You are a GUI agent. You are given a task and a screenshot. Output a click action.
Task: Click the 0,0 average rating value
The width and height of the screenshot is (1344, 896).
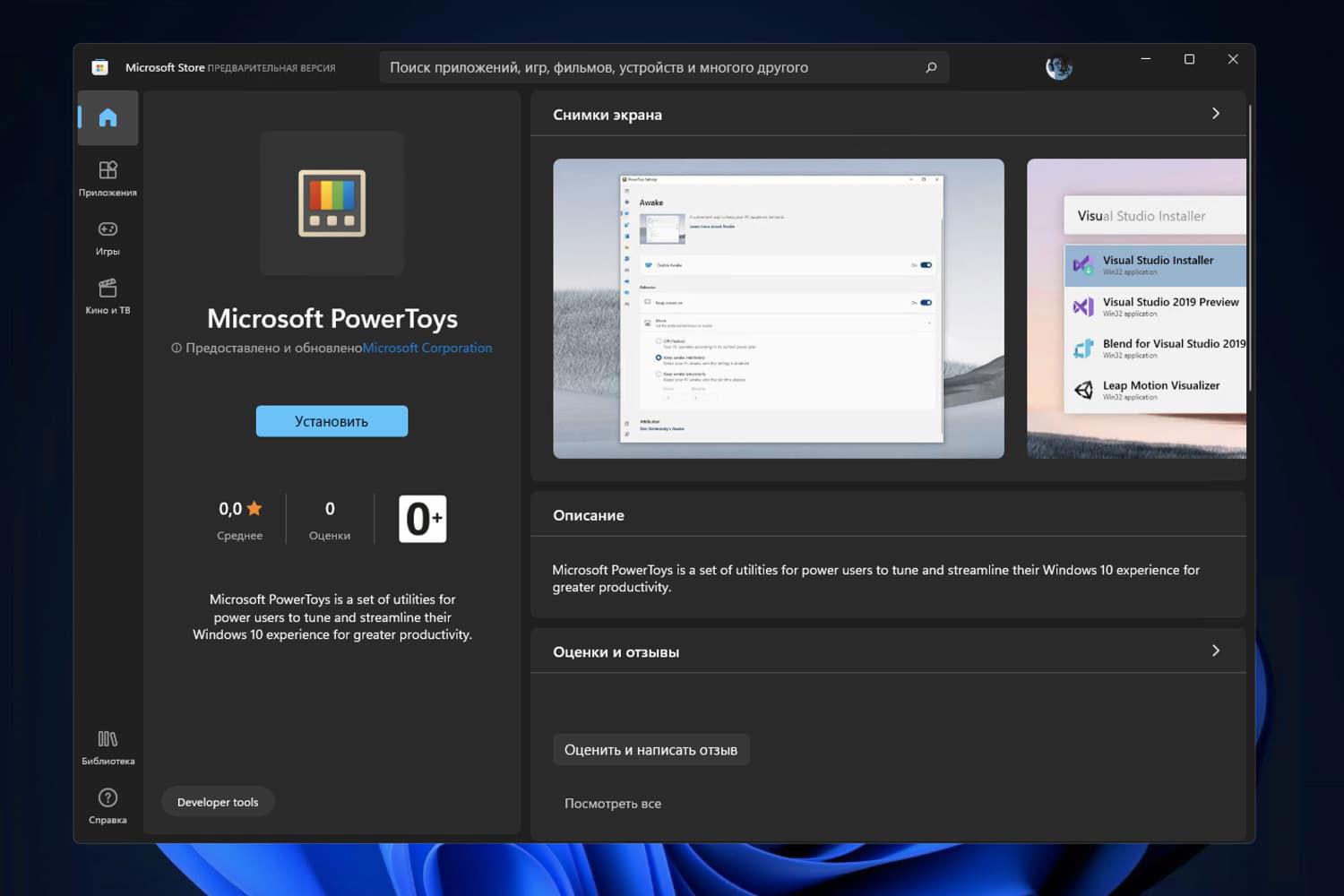coord(230,509)
